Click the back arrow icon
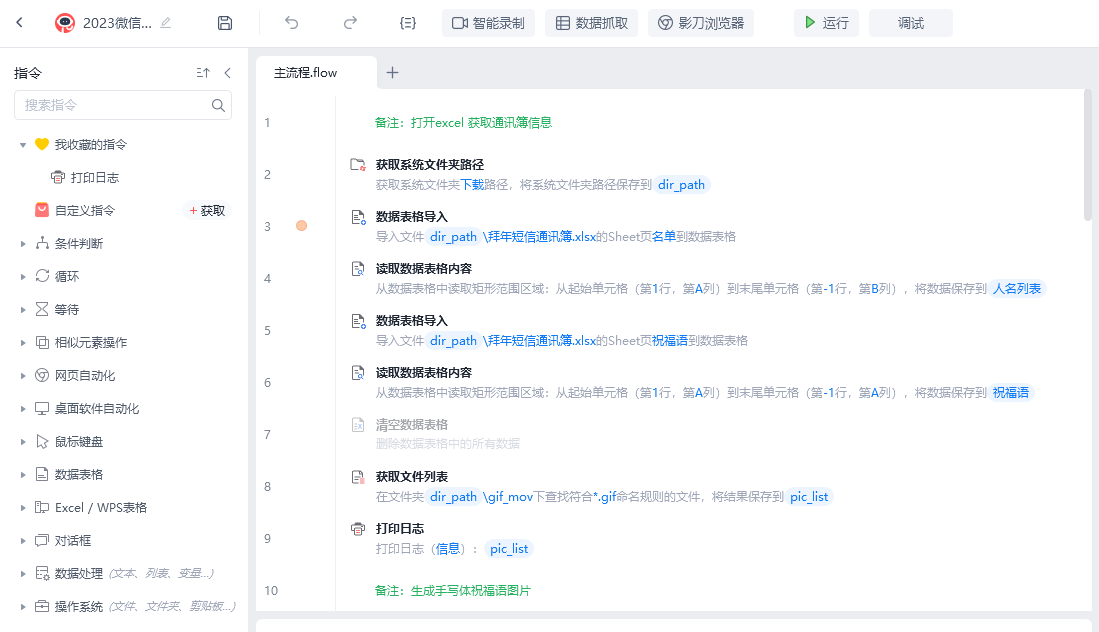The width and height of the screenshot is (1099, 632). pos(20,22)
